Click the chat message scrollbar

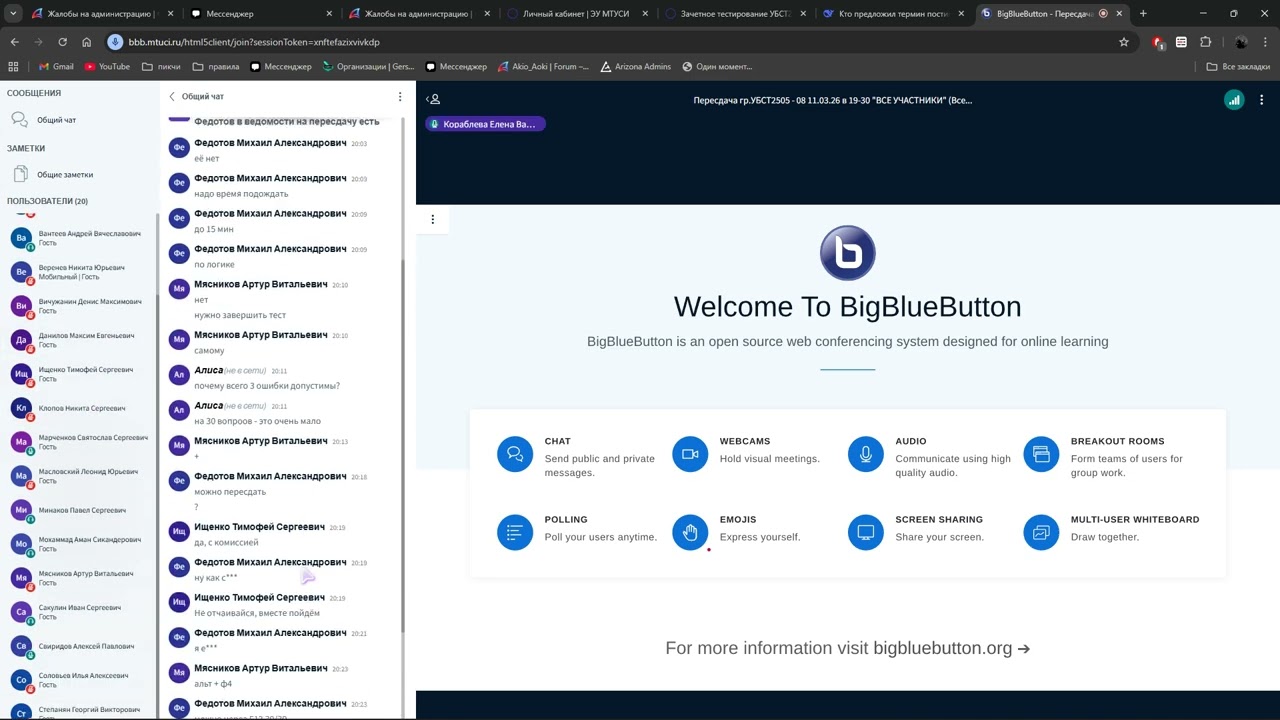pos(403,445)
